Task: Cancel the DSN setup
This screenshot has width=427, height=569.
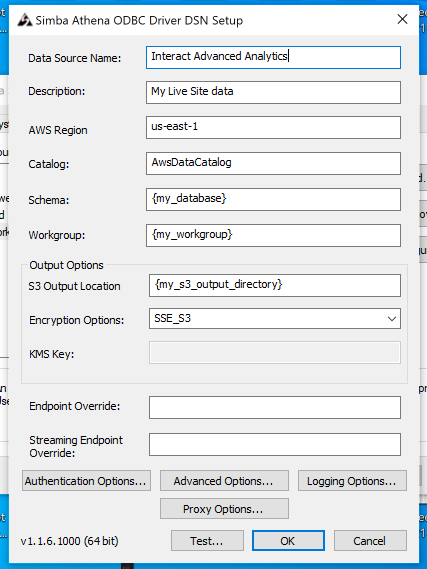Action: 370,541
